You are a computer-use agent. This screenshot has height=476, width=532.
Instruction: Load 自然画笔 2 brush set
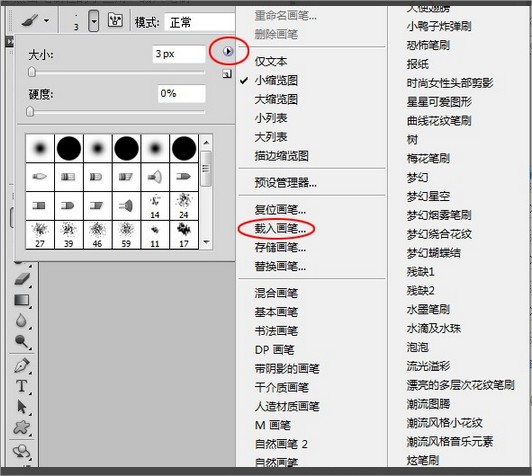point(281,444)
